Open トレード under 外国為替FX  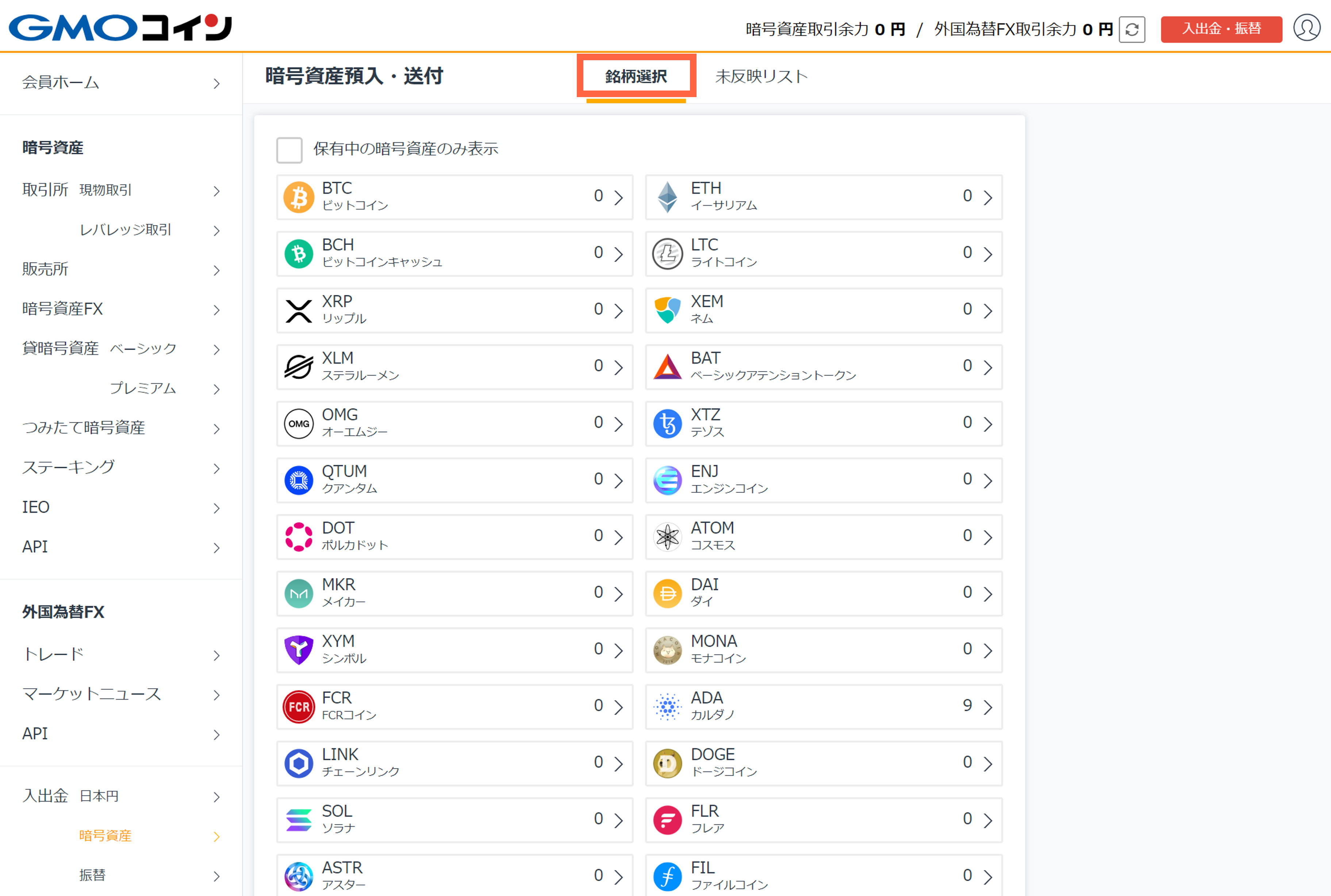[x=120, y=654]
